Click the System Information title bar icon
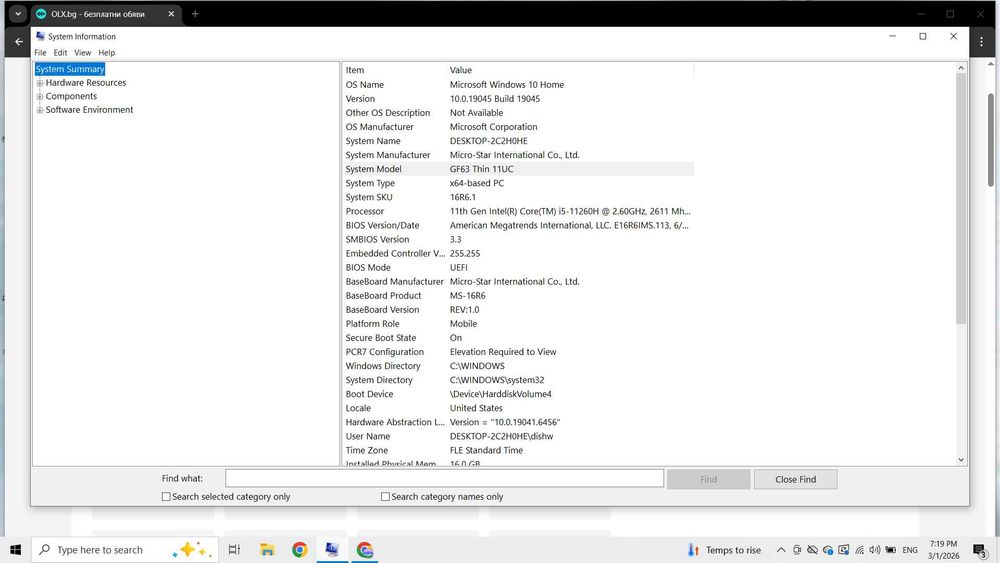 tap(41, 36)
